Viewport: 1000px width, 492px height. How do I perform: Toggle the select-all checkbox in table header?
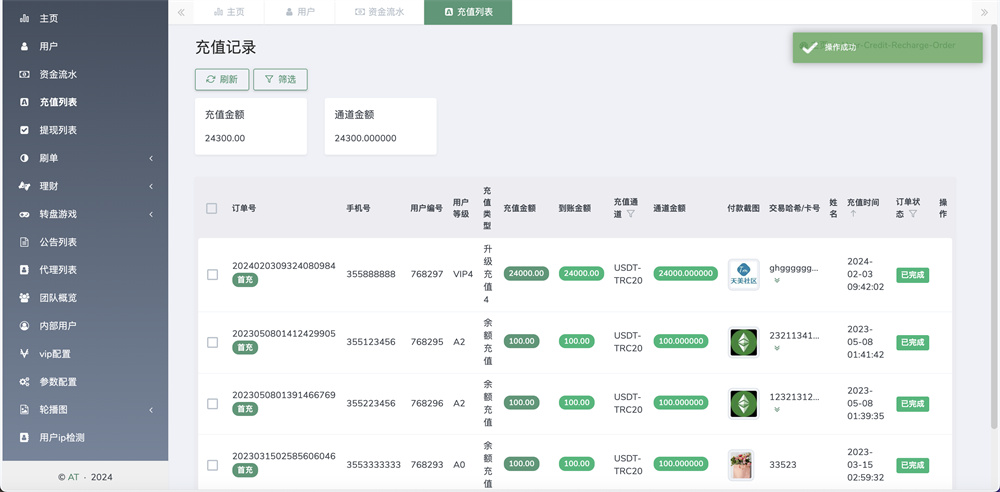(211, 208)
